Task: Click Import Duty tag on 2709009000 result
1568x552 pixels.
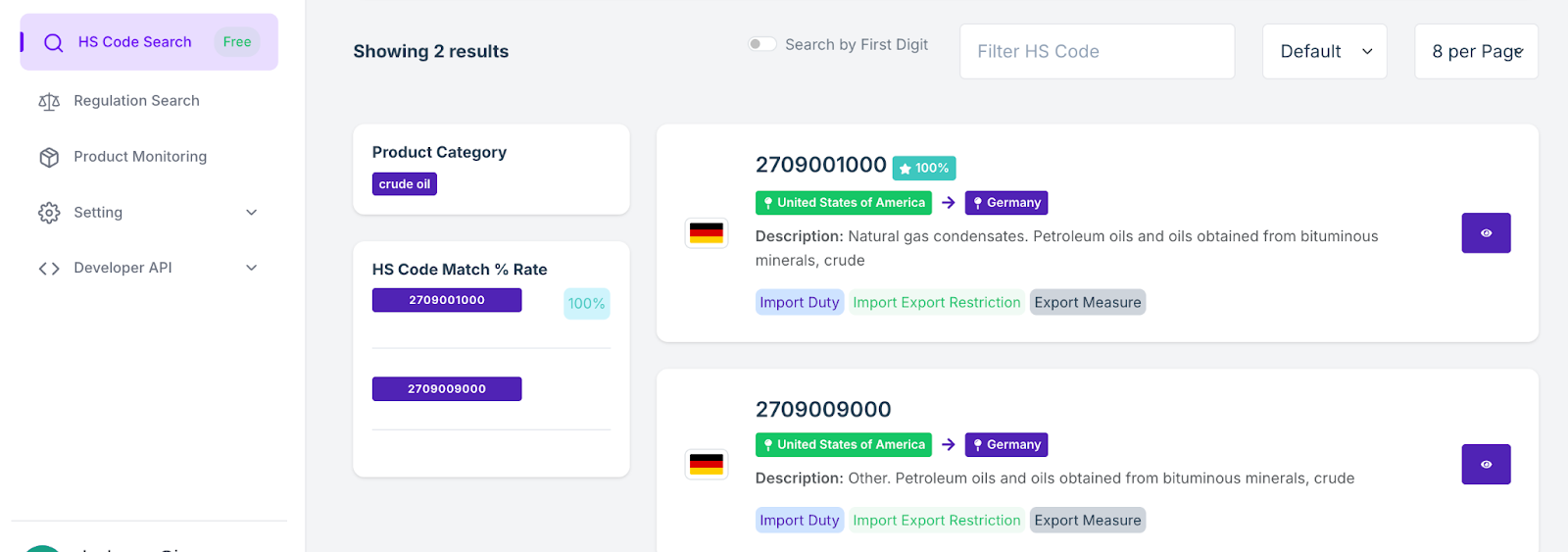Action: coord(800,521)
